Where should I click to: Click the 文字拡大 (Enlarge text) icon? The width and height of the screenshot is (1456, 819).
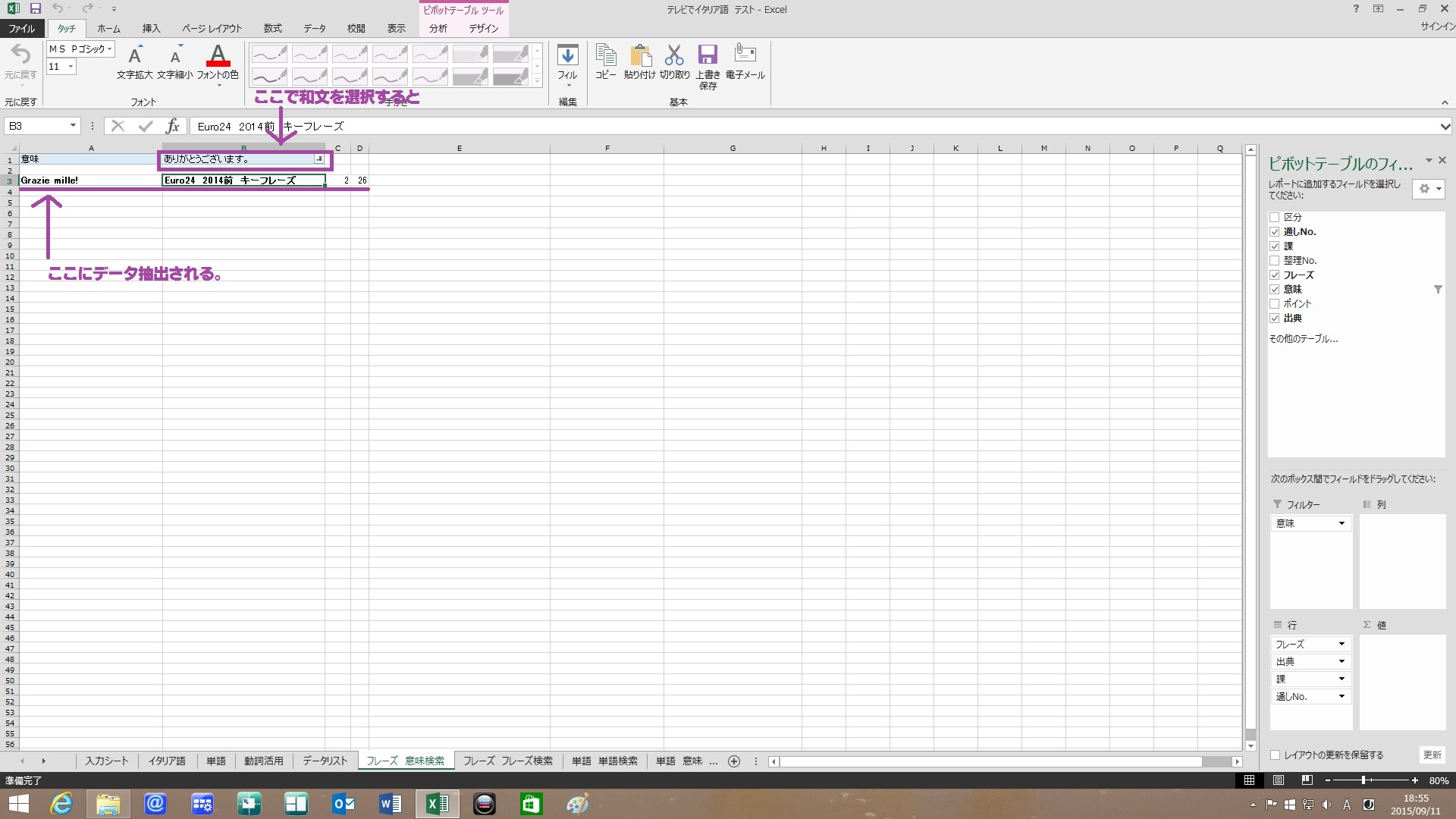tap(135, 56)
